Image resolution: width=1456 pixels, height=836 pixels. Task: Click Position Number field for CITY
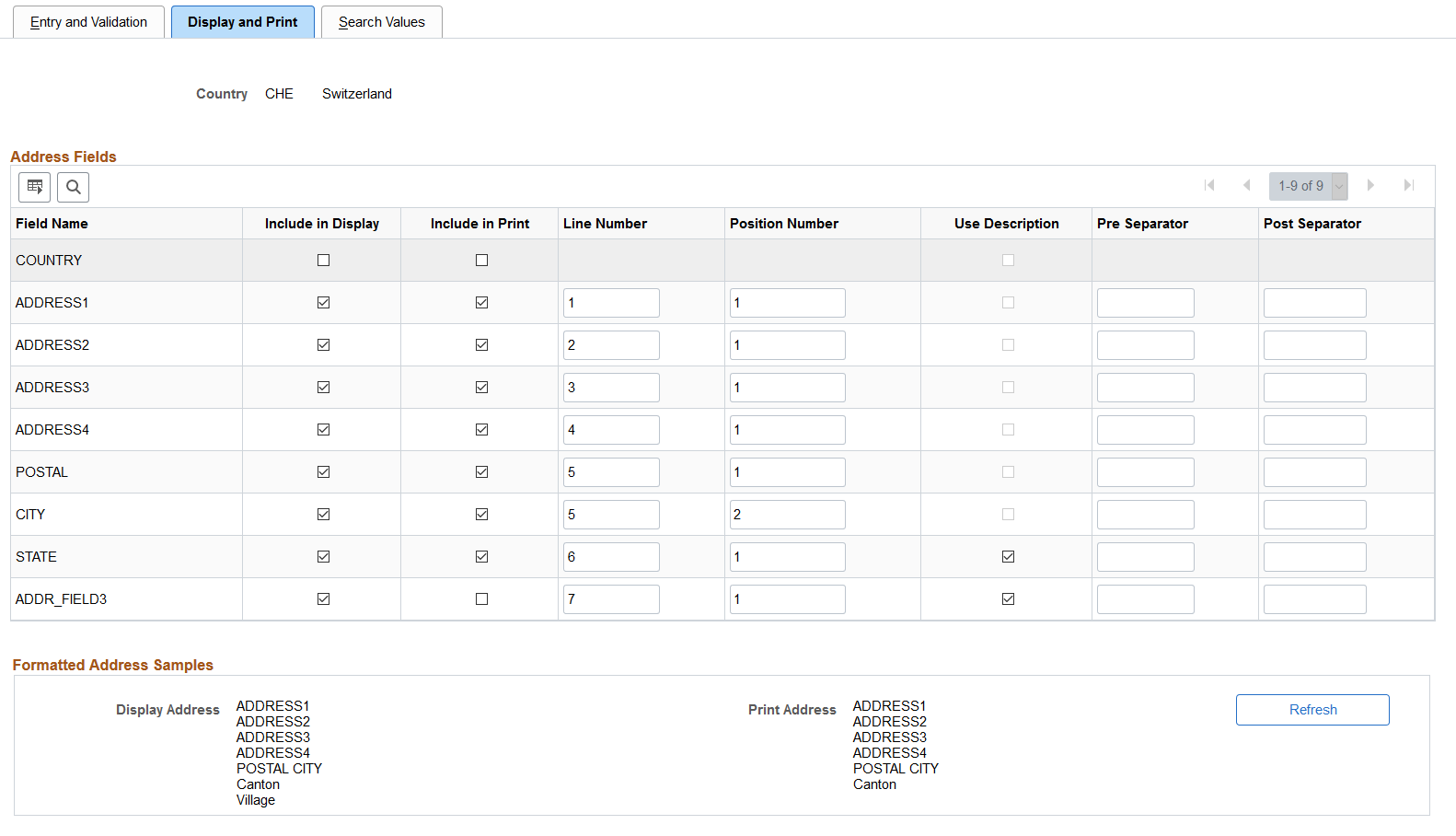tap(788, 515)
